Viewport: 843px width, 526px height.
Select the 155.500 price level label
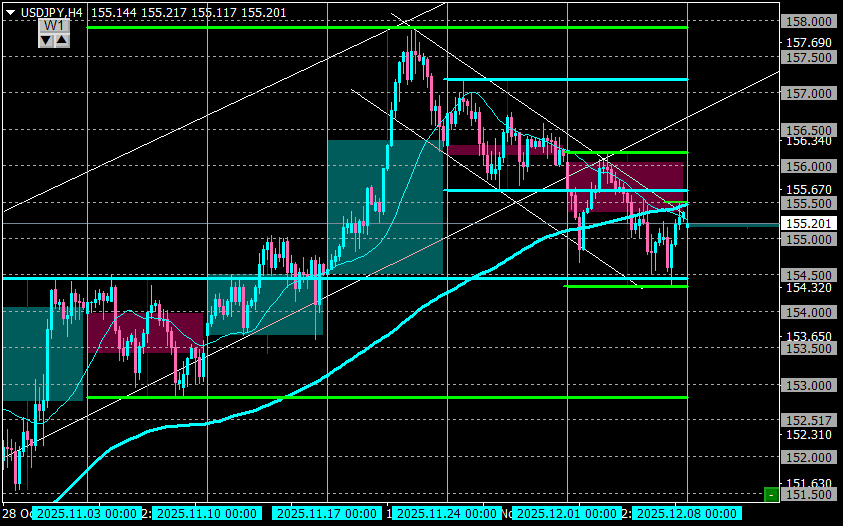pos(809,203)
